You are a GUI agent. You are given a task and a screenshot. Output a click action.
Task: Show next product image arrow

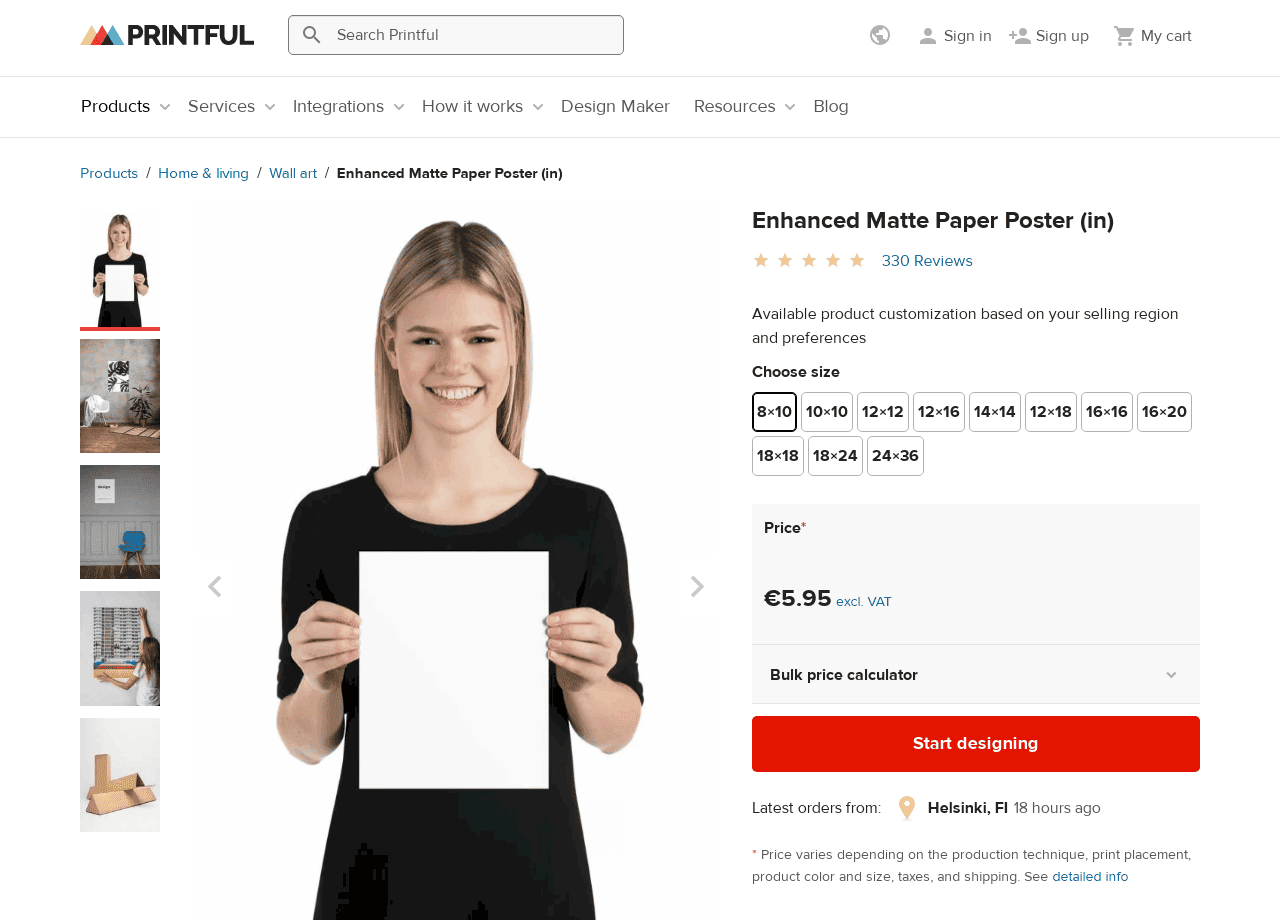pos(697,587)
